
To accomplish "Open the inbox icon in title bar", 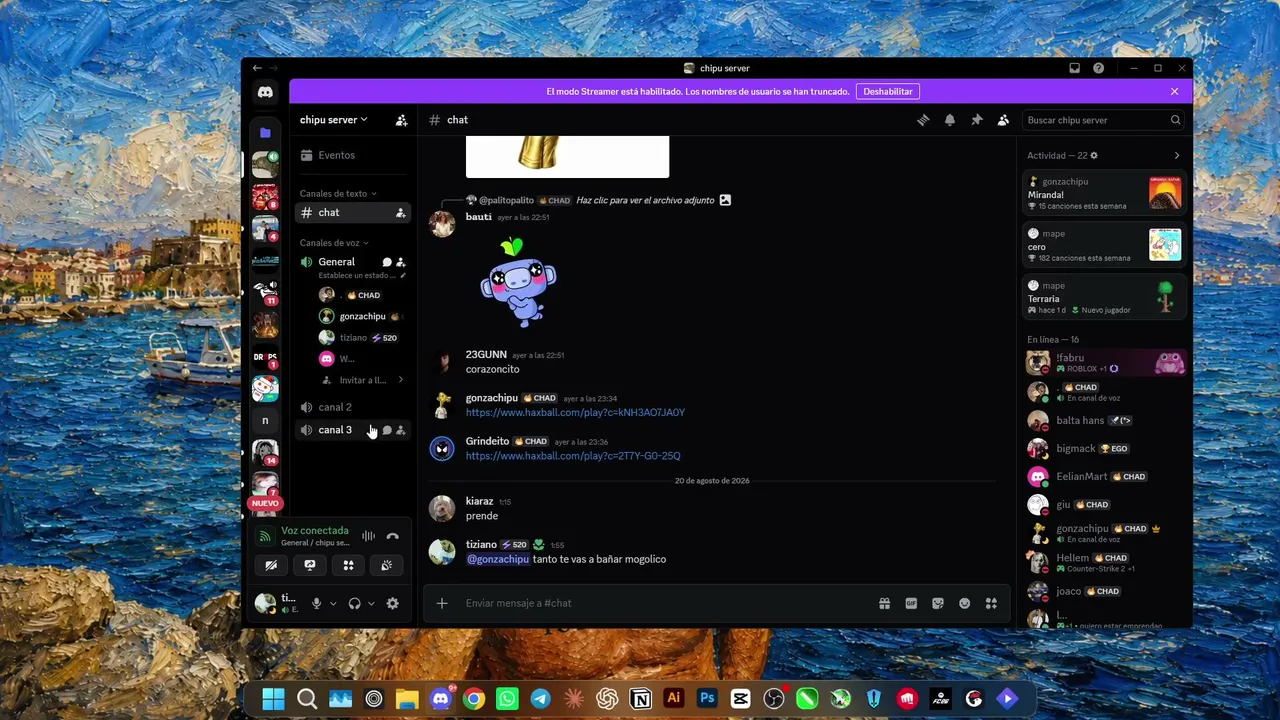I will click(1075, 68).
